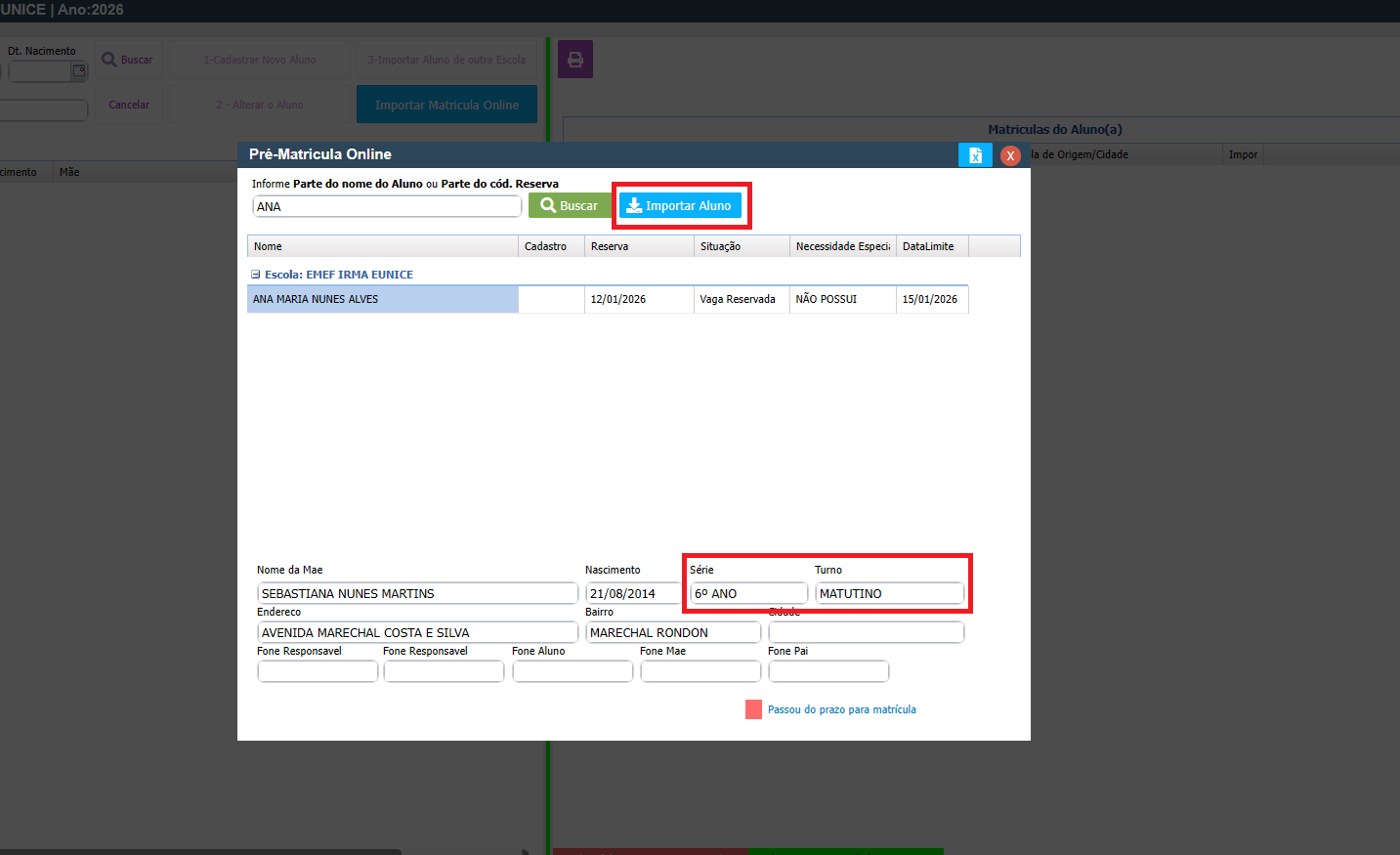Screen dimensions: 1400x855
Task: Click the red deadline-passed color swatch
Action: pos(753,709)
